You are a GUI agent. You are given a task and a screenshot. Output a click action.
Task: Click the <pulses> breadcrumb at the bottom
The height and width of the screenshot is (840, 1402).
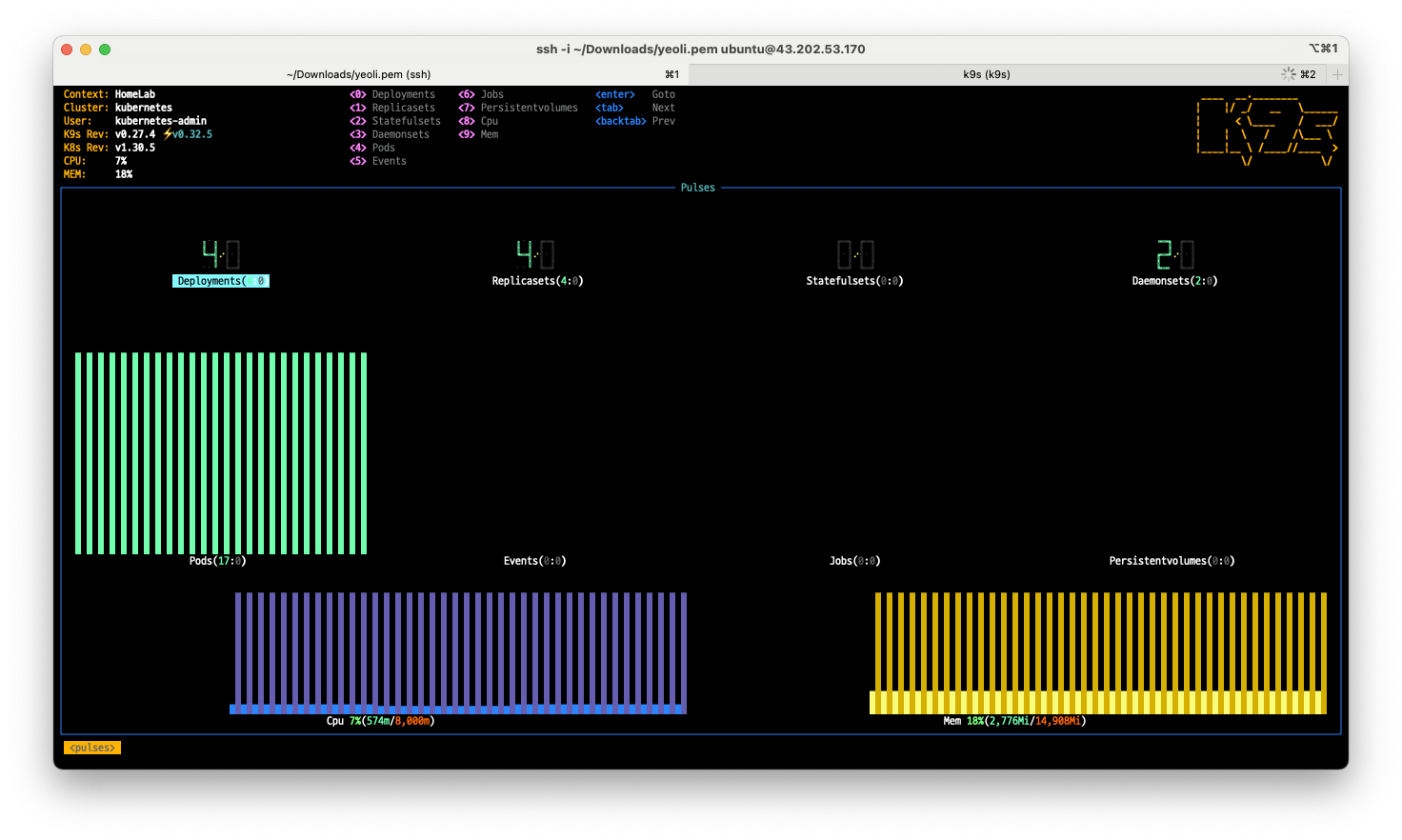pos(92,748)
